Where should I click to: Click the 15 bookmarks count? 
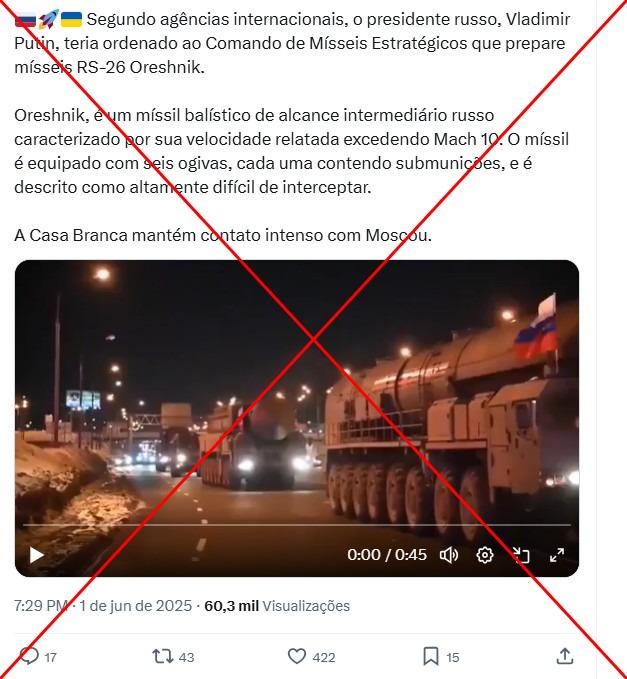452,657
